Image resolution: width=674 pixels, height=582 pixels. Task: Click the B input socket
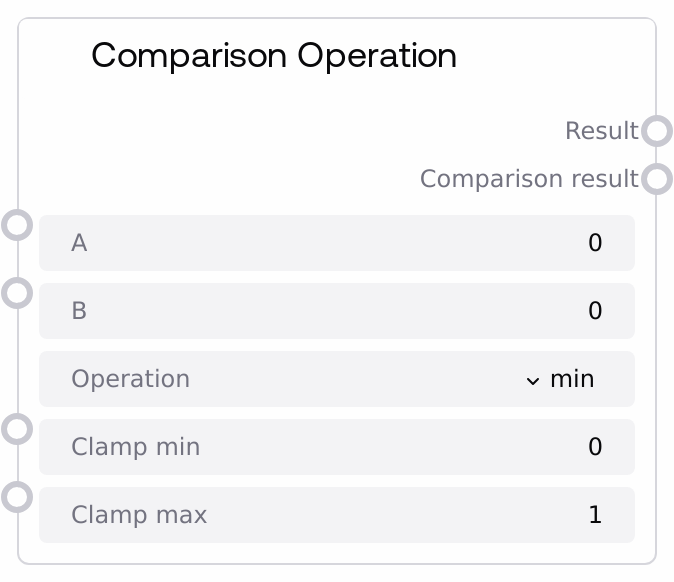click(x=17, y=293)
